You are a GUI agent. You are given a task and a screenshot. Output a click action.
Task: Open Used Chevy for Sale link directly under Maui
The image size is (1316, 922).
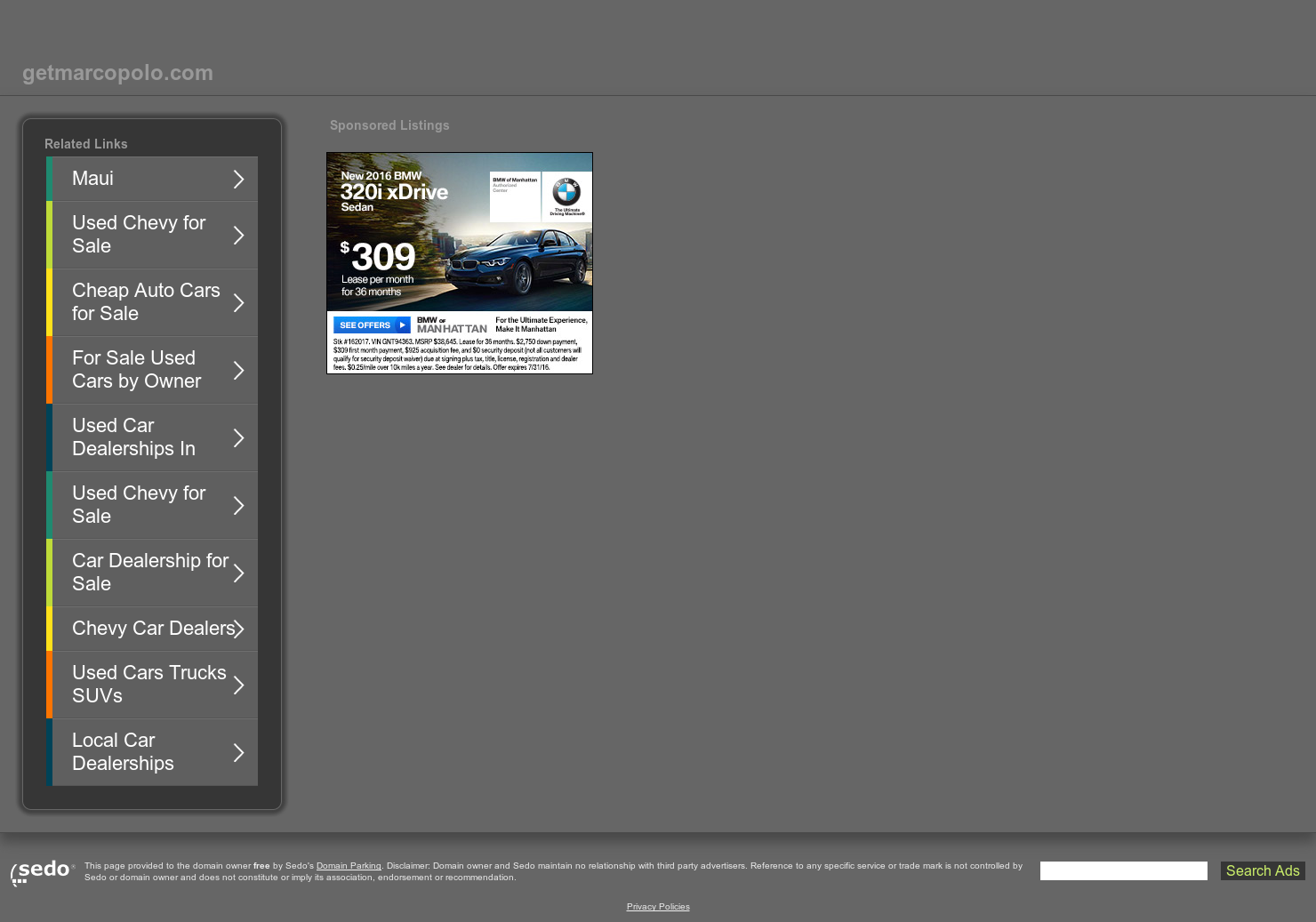click(152, 235)
